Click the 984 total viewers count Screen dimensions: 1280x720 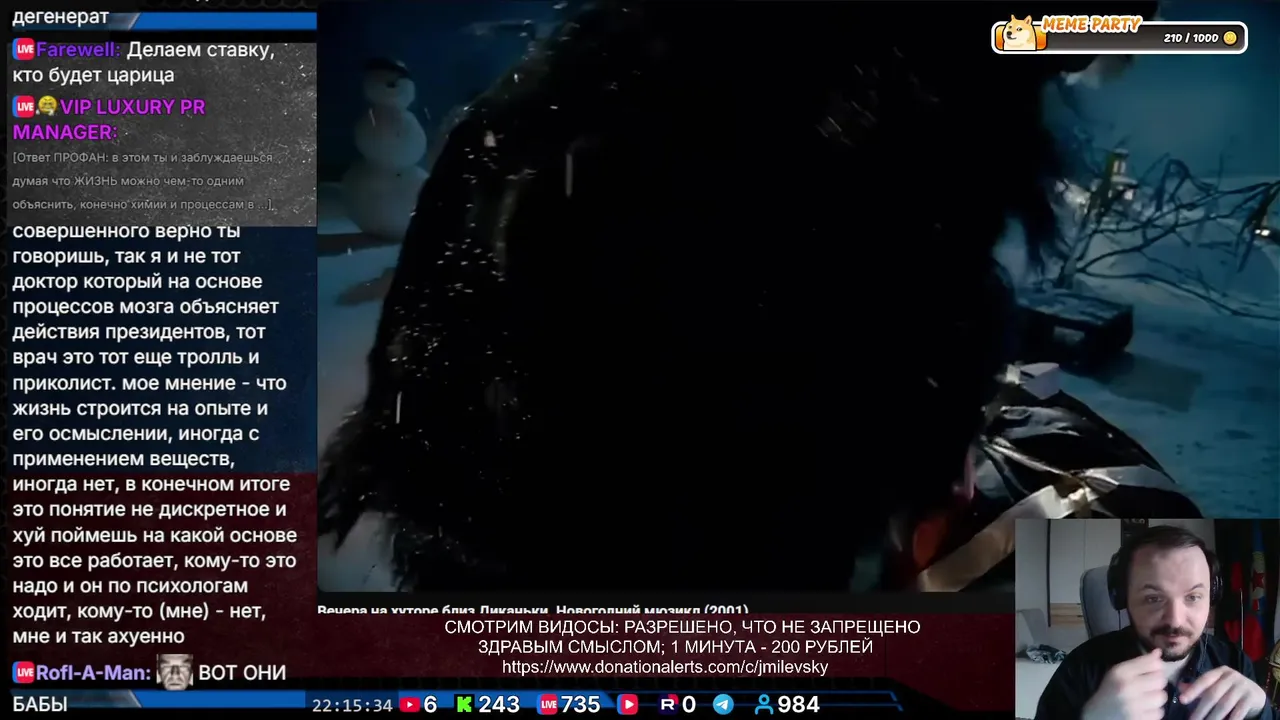point(798,705)
